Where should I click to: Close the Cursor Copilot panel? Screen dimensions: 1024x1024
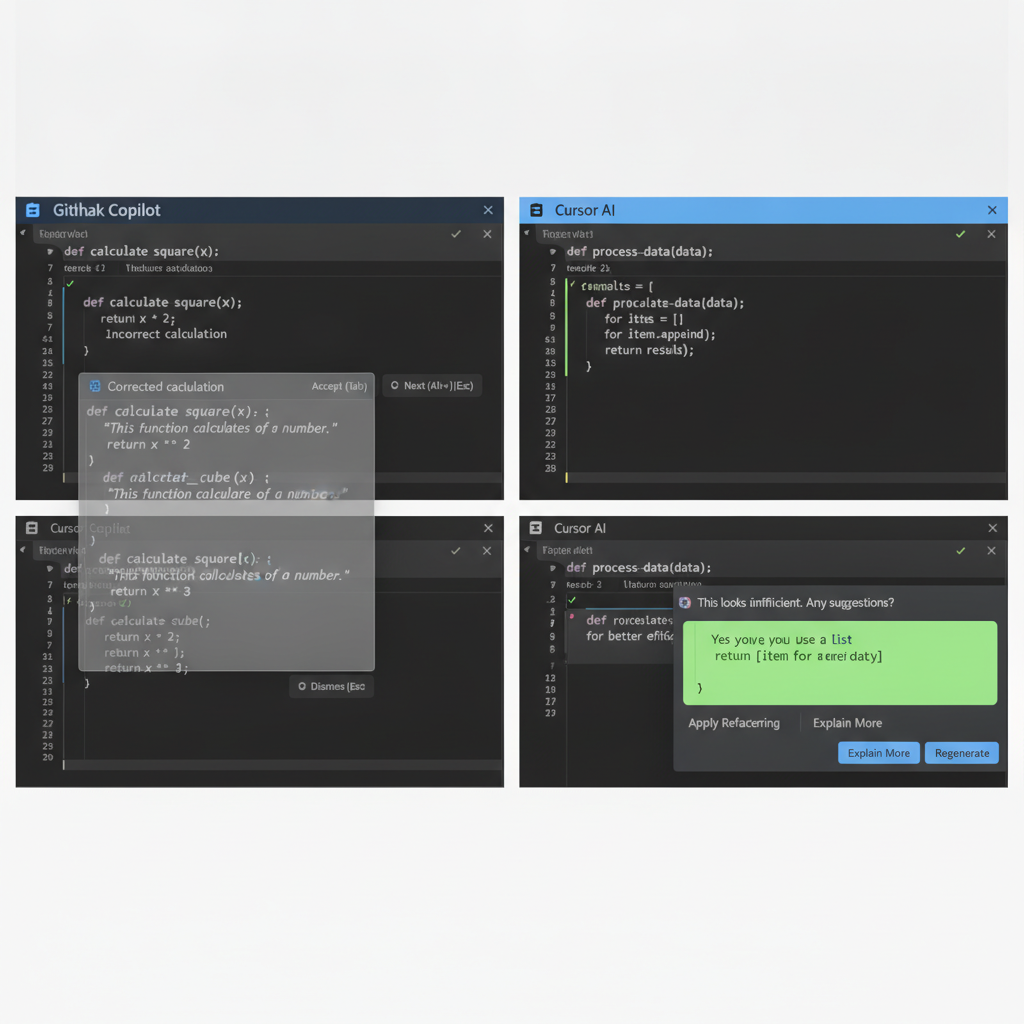(488, 528)
